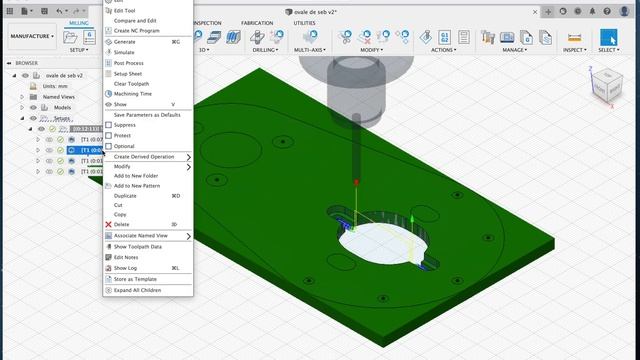
Task: Click the Redo arrow
Action: click(76, 11)
